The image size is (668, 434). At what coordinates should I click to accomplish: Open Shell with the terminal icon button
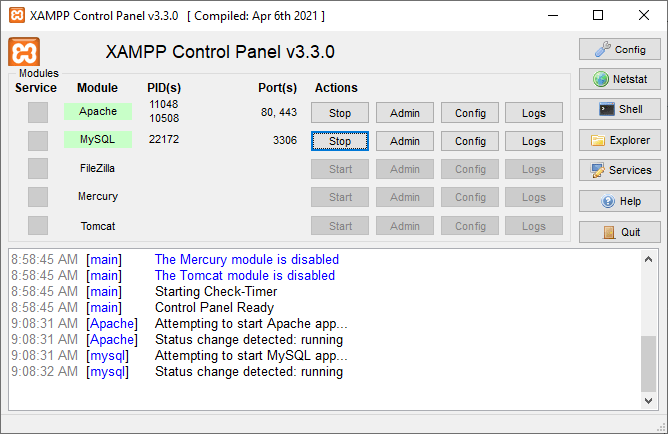(x=619, y=109)
